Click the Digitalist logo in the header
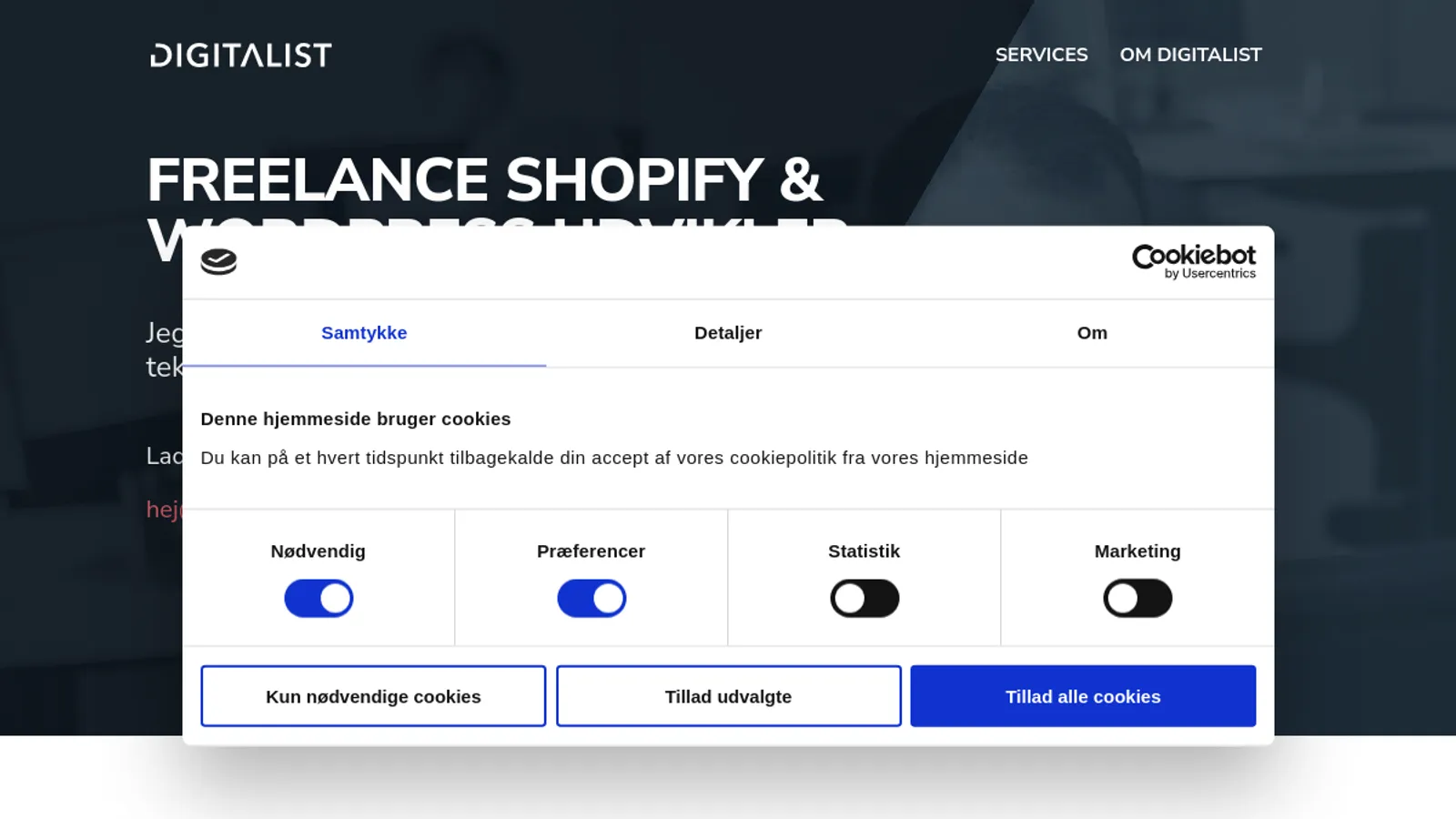The image size is (1456, 819). [x=241, y=56]
